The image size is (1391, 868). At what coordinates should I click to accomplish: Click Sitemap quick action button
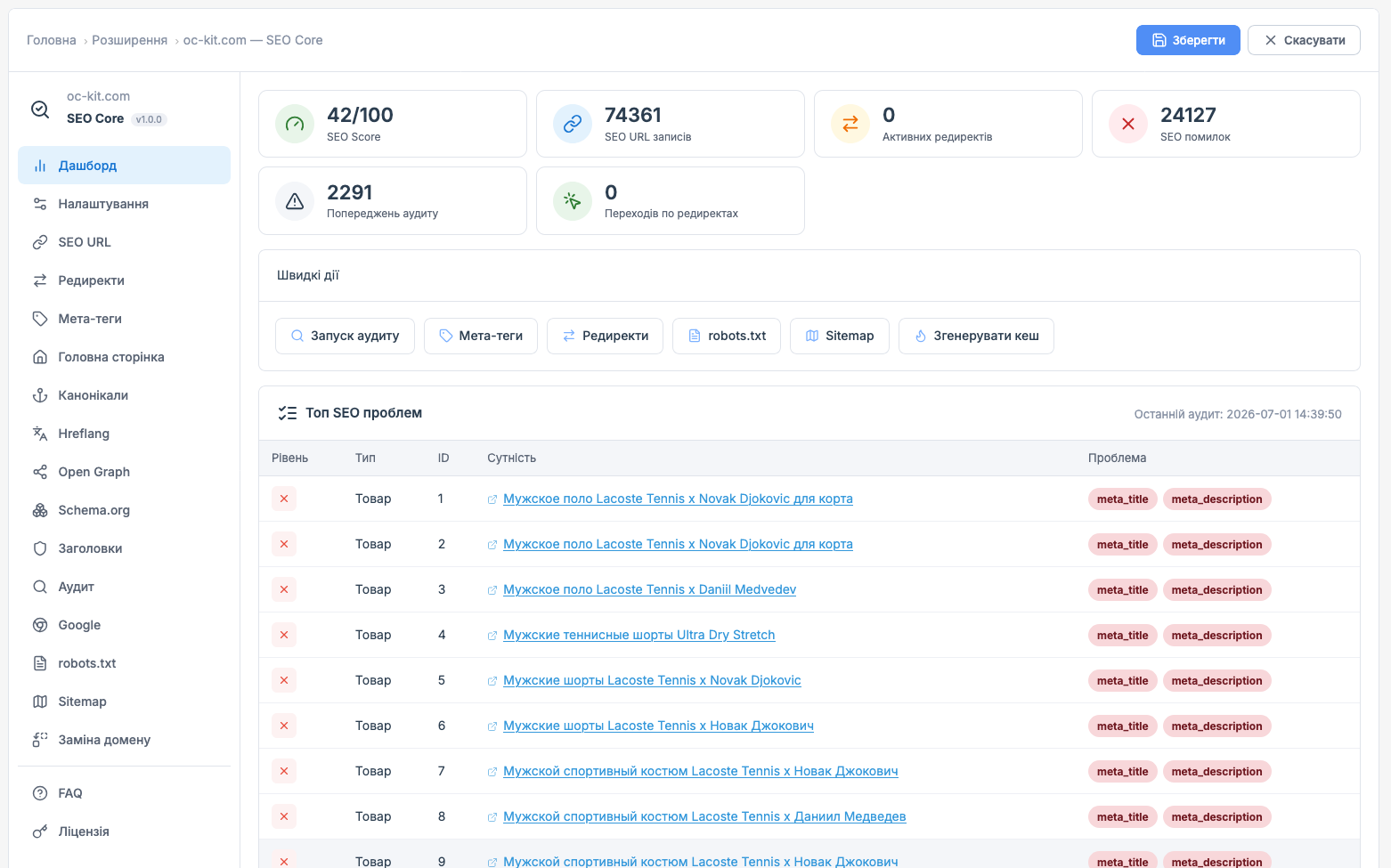click(840, 336)
